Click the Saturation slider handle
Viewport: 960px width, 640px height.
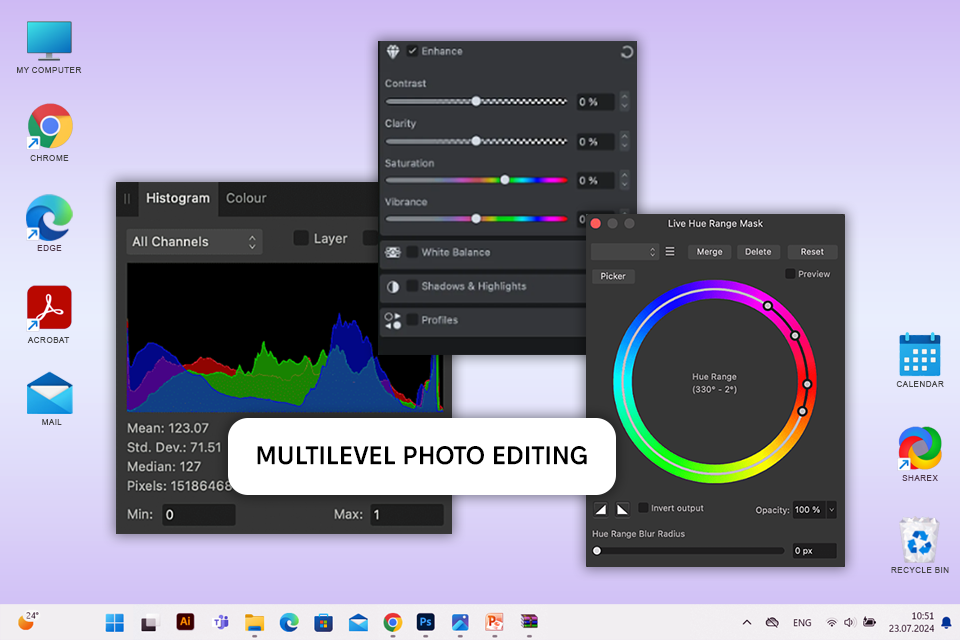(x=504, y=180)
